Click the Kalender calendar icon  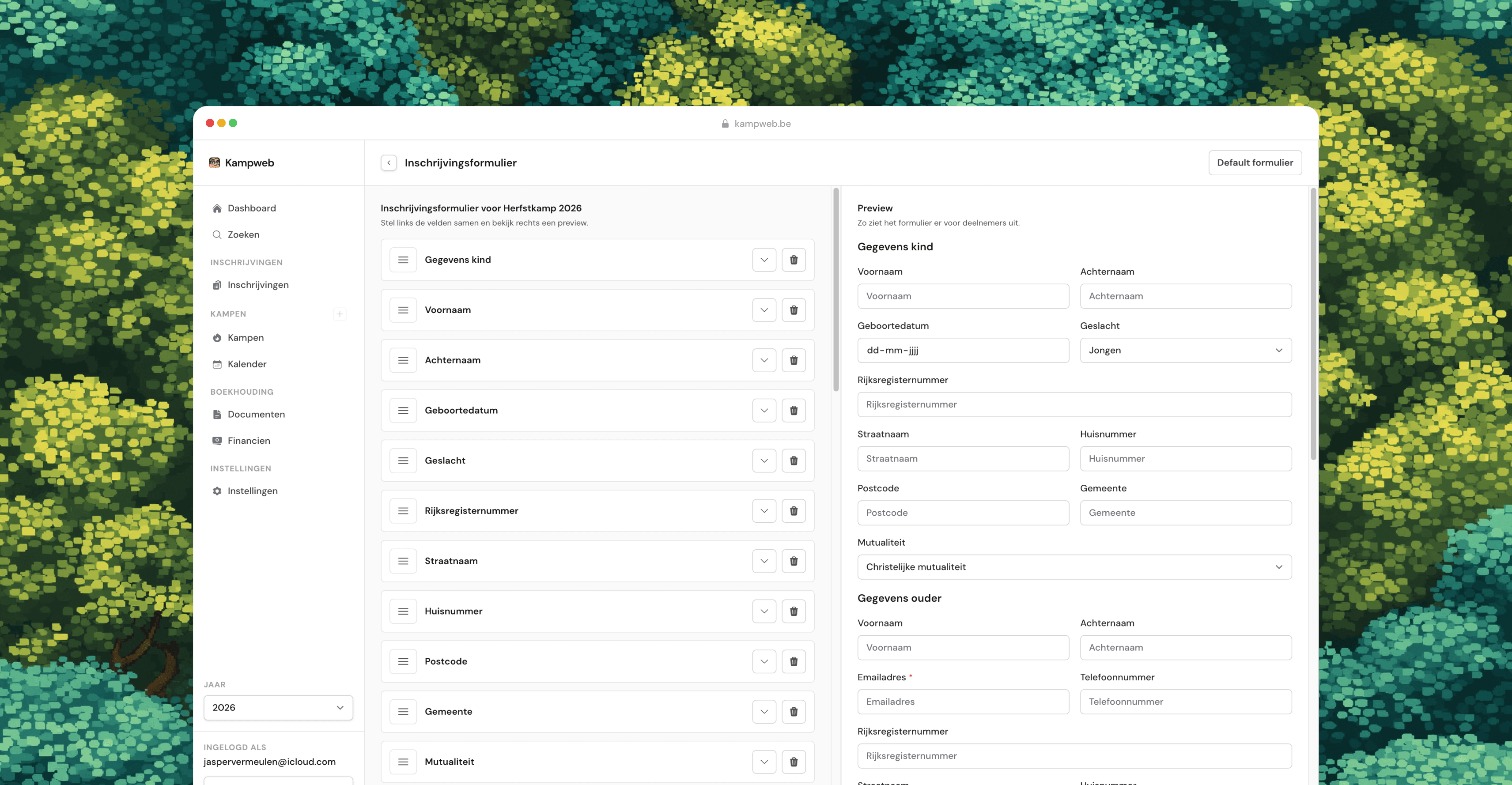click(x=216, y=364)
